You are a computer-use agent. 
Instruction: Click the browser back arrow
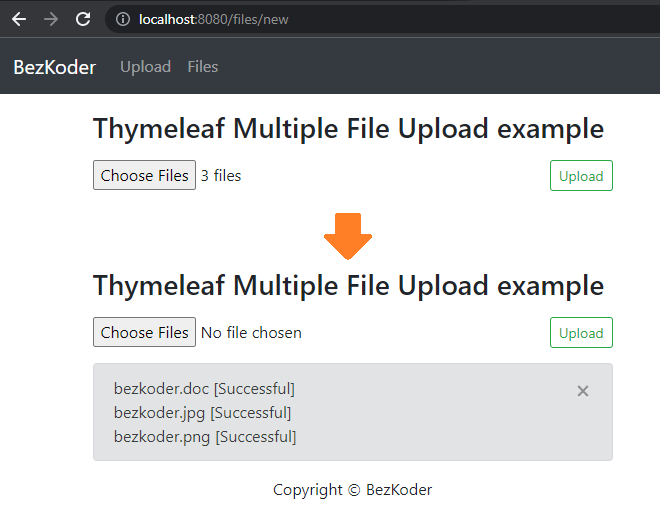point(19,19)
